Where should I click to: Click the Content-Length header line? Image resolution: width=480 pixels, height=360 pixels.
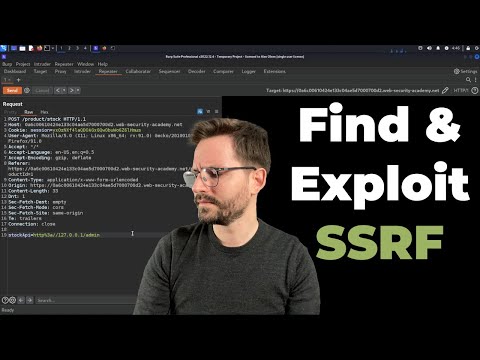[x=33, y=191]
